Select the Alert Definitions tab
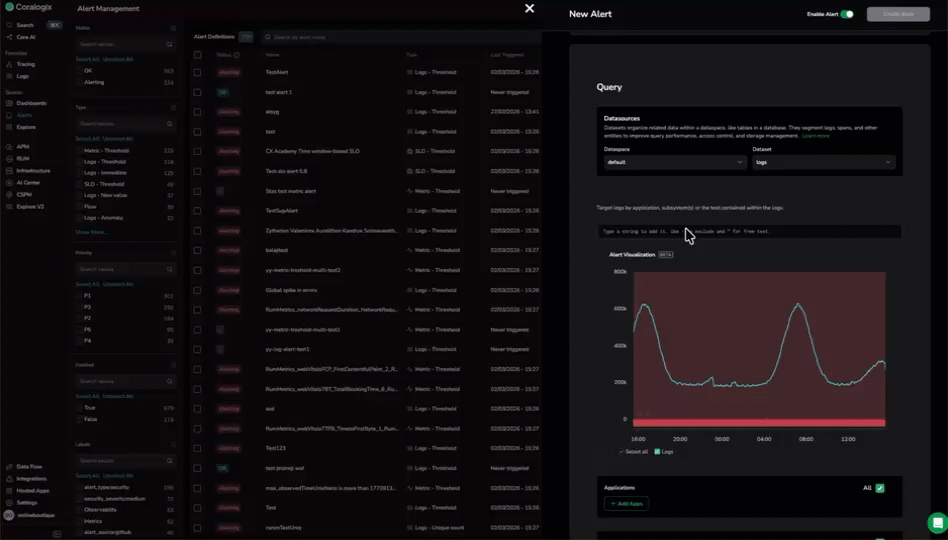This screenshot has width=948, height=540. (x=213, y=37)
